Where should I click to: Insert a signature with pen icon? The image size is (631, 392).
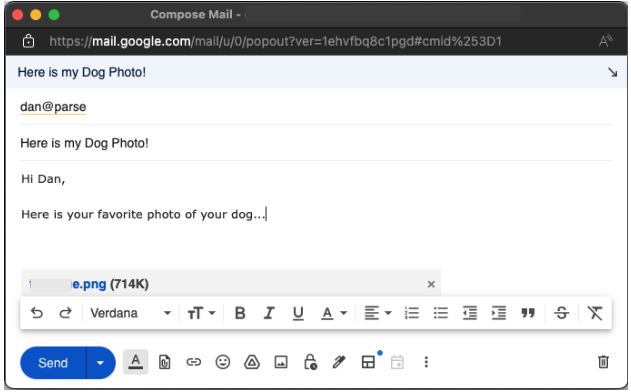pyautogui.click(x=339, y=362)
